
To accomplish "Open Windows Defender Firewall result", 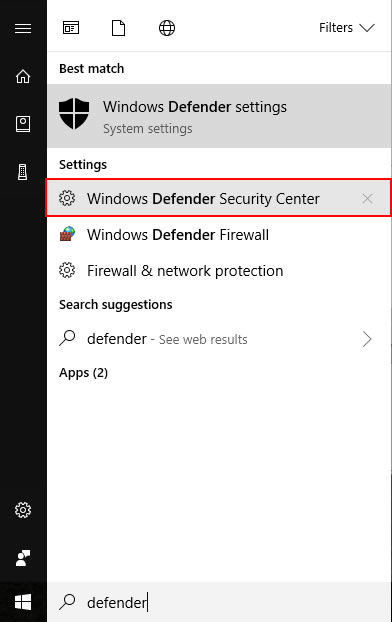I will 219,234.
